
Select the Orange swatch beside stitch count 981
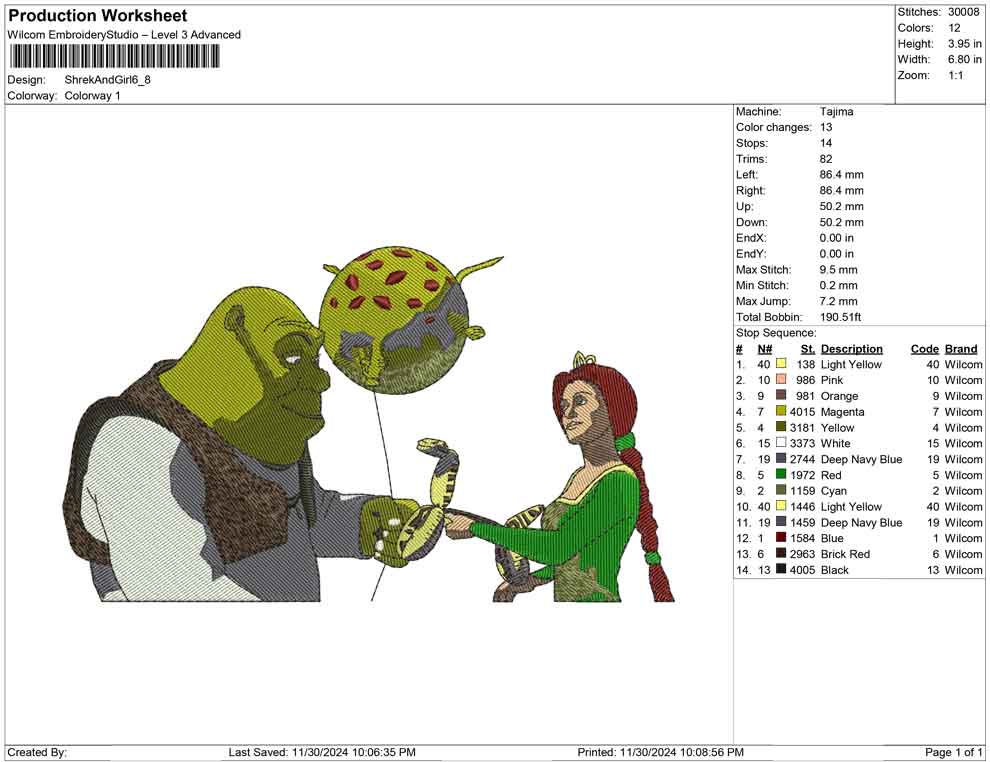tap(781, 395)
